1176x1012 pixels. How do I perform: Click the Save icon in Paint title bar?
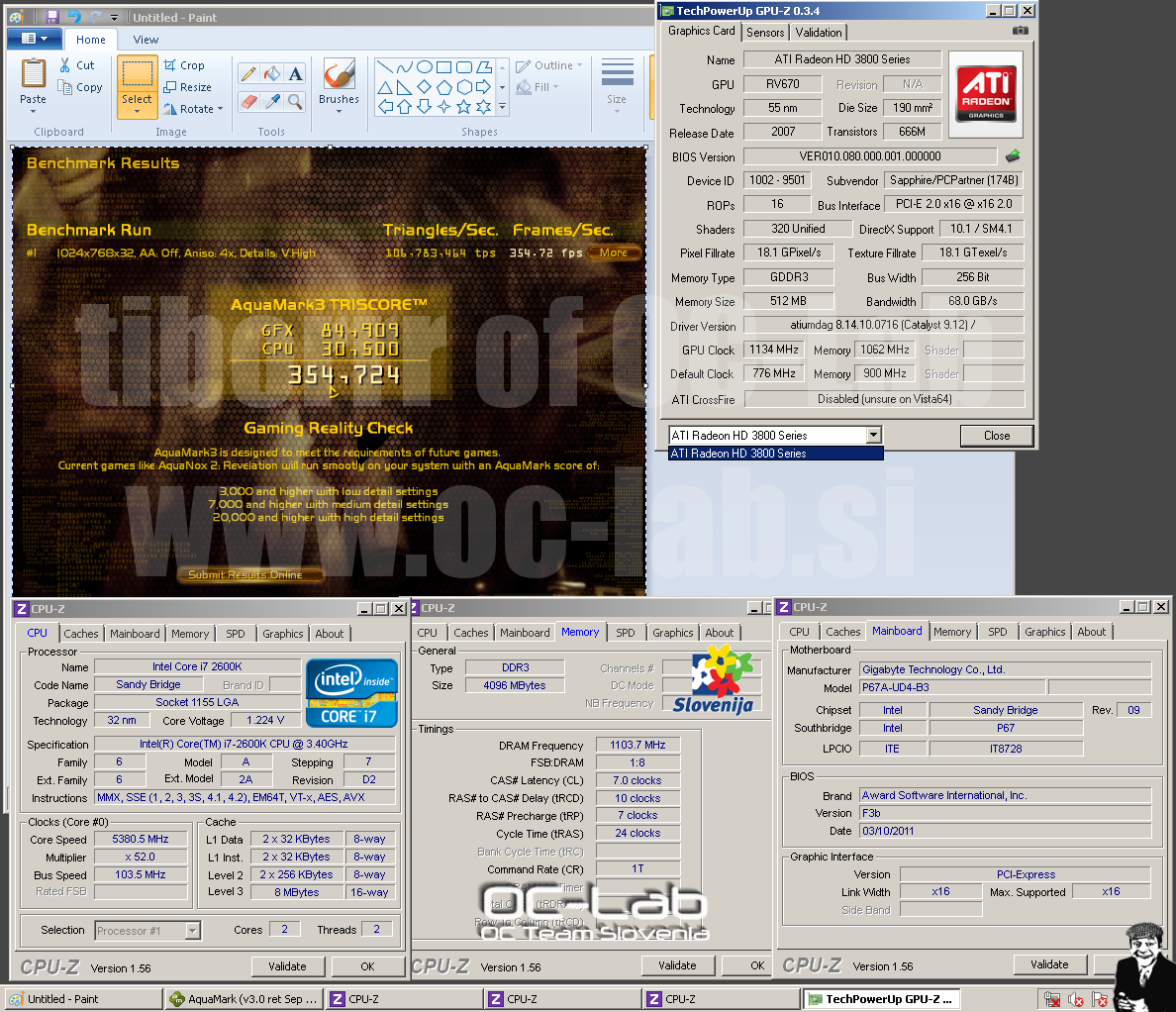(51, 17)
